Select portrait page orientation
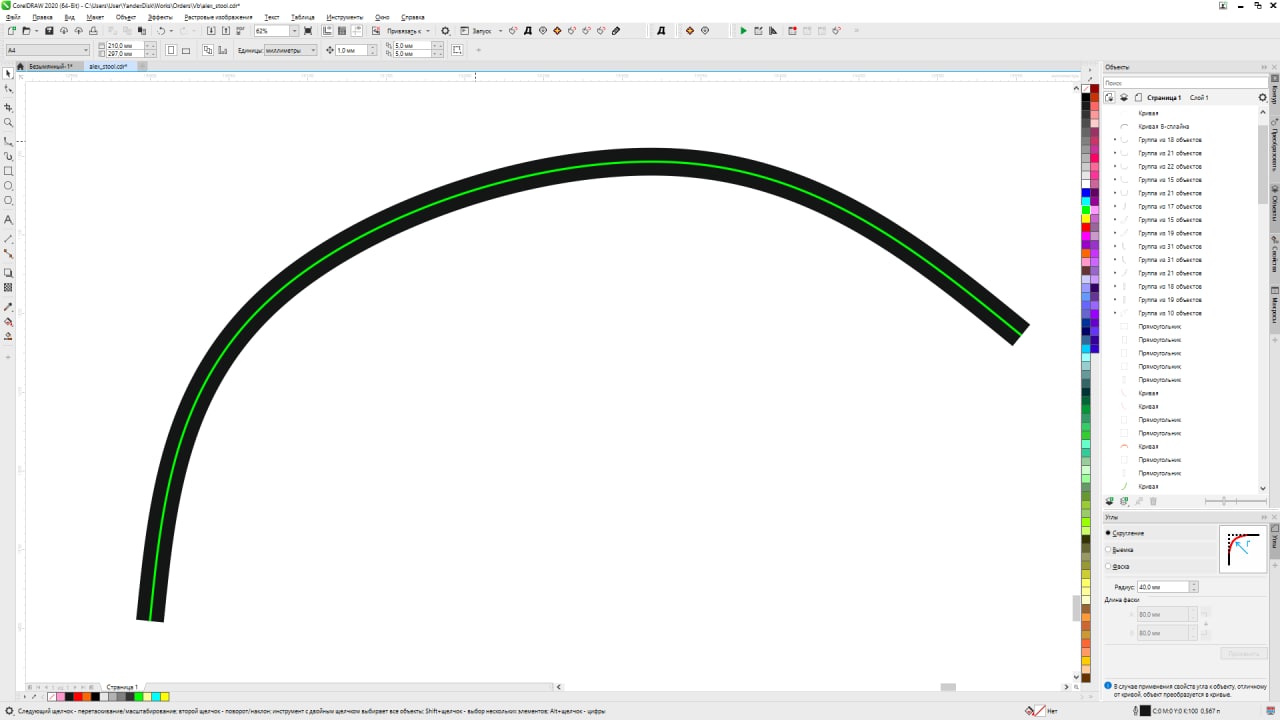Screen dimensions: 1280x720 point(171,50)
